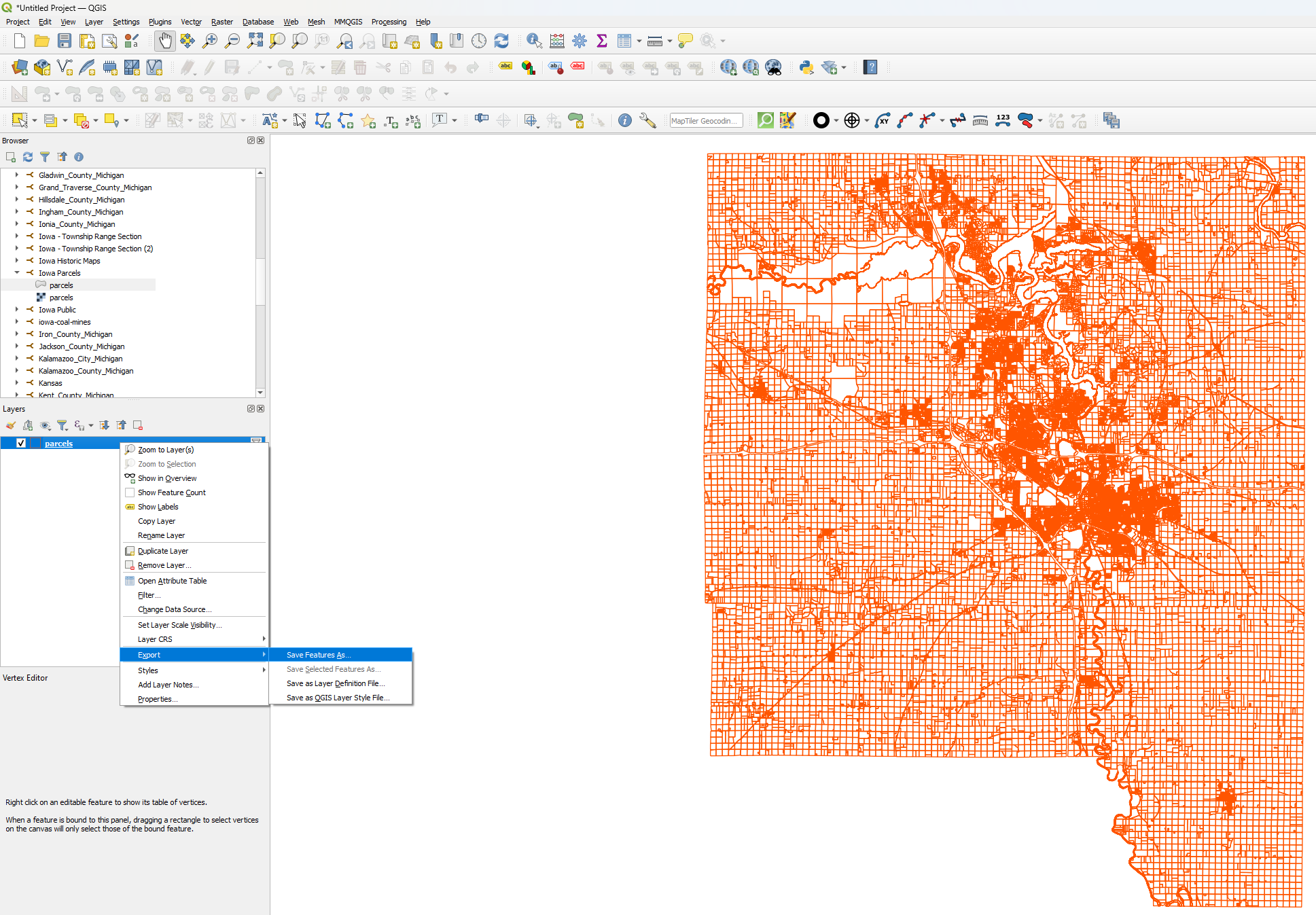Click Open Attribute Table entry
The width and height of the screenshot is (1316, 915).
(x=172, y=581)
